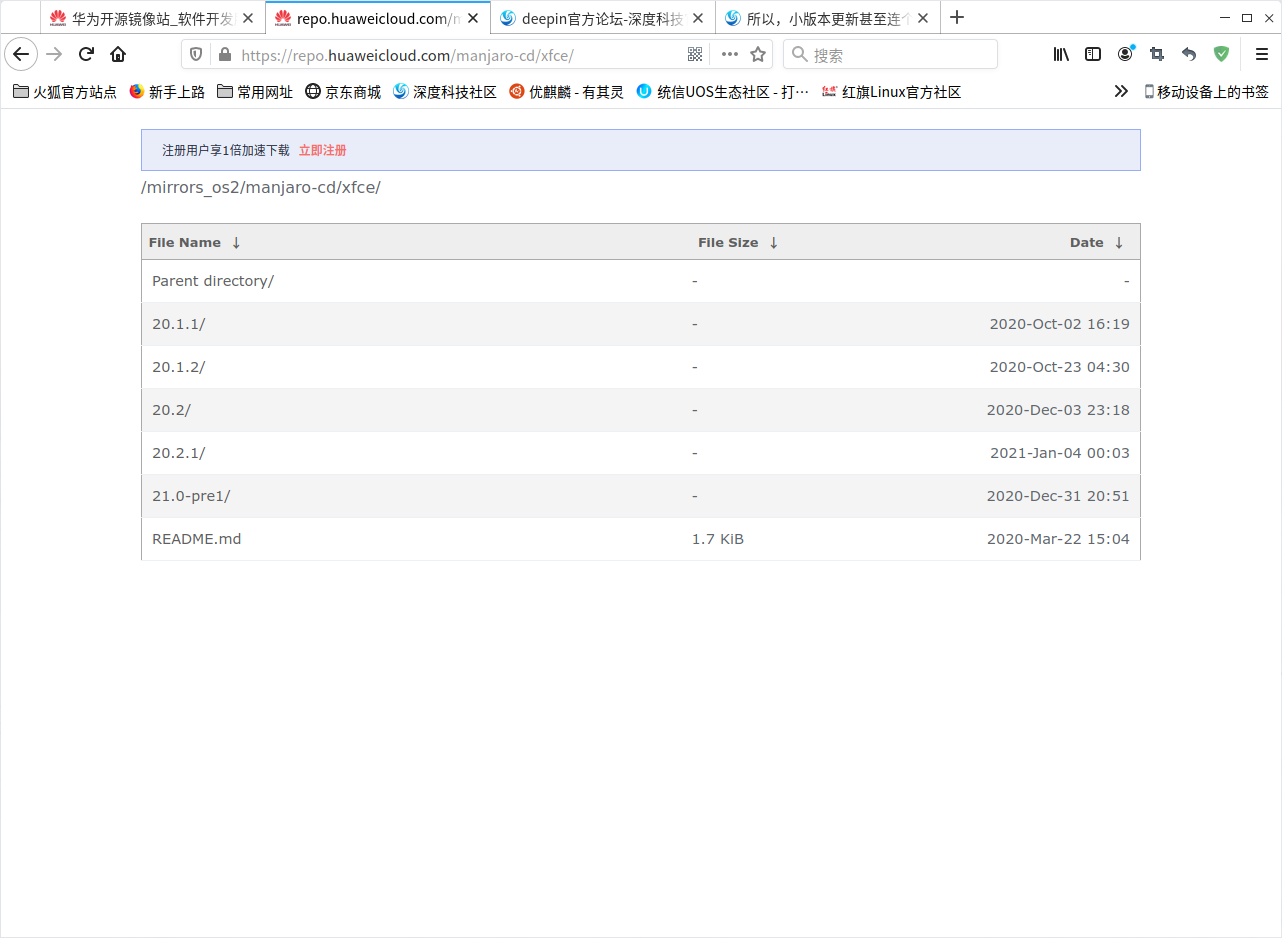Show site security info via padlock icon
Screen dimensions: 1282x938
tap(224, 55)
